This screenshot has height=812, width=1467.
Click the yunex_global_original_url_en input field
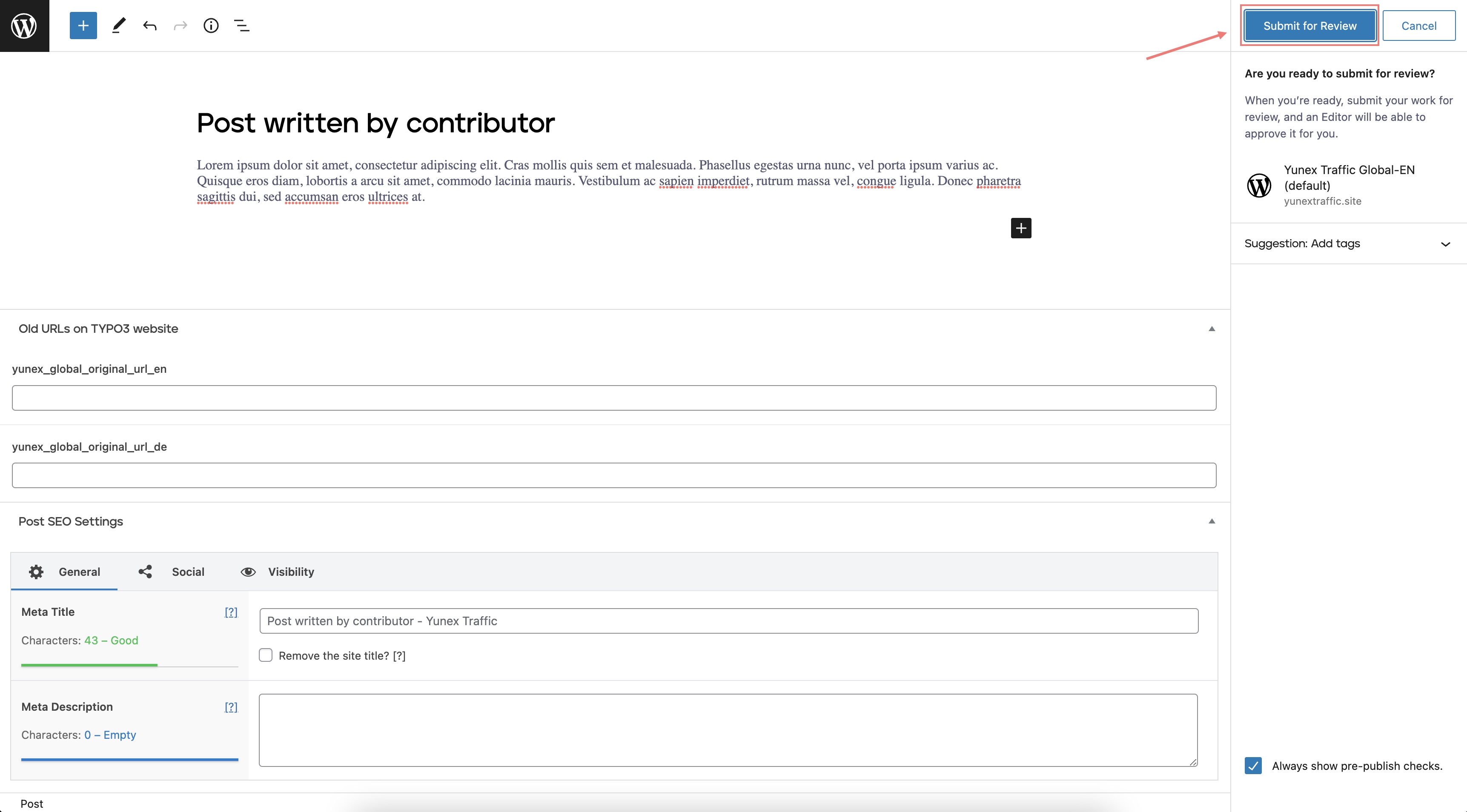(614, 397)
